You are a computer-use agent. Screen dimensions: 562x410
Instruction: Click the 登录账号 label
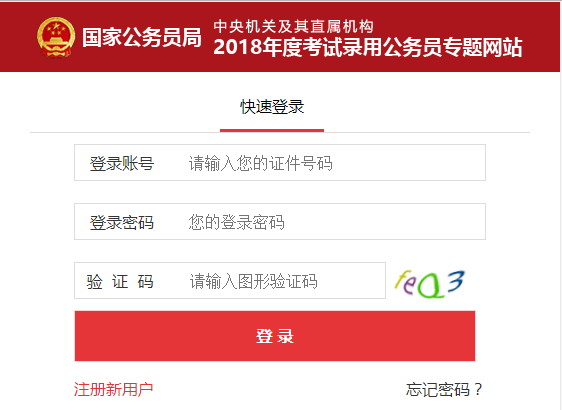(122, 163)
